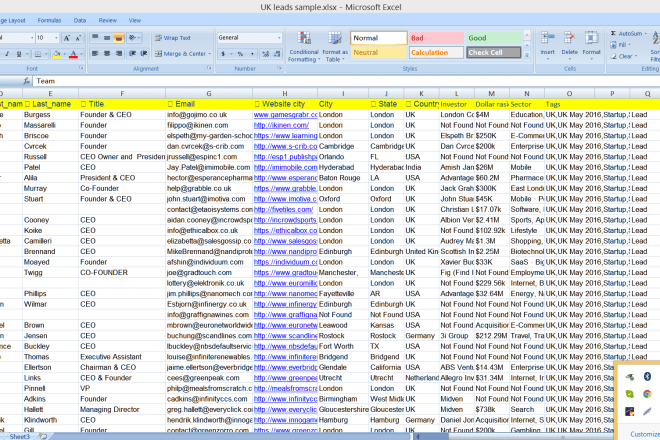Align text right in the Alignment group

[119, 53]
